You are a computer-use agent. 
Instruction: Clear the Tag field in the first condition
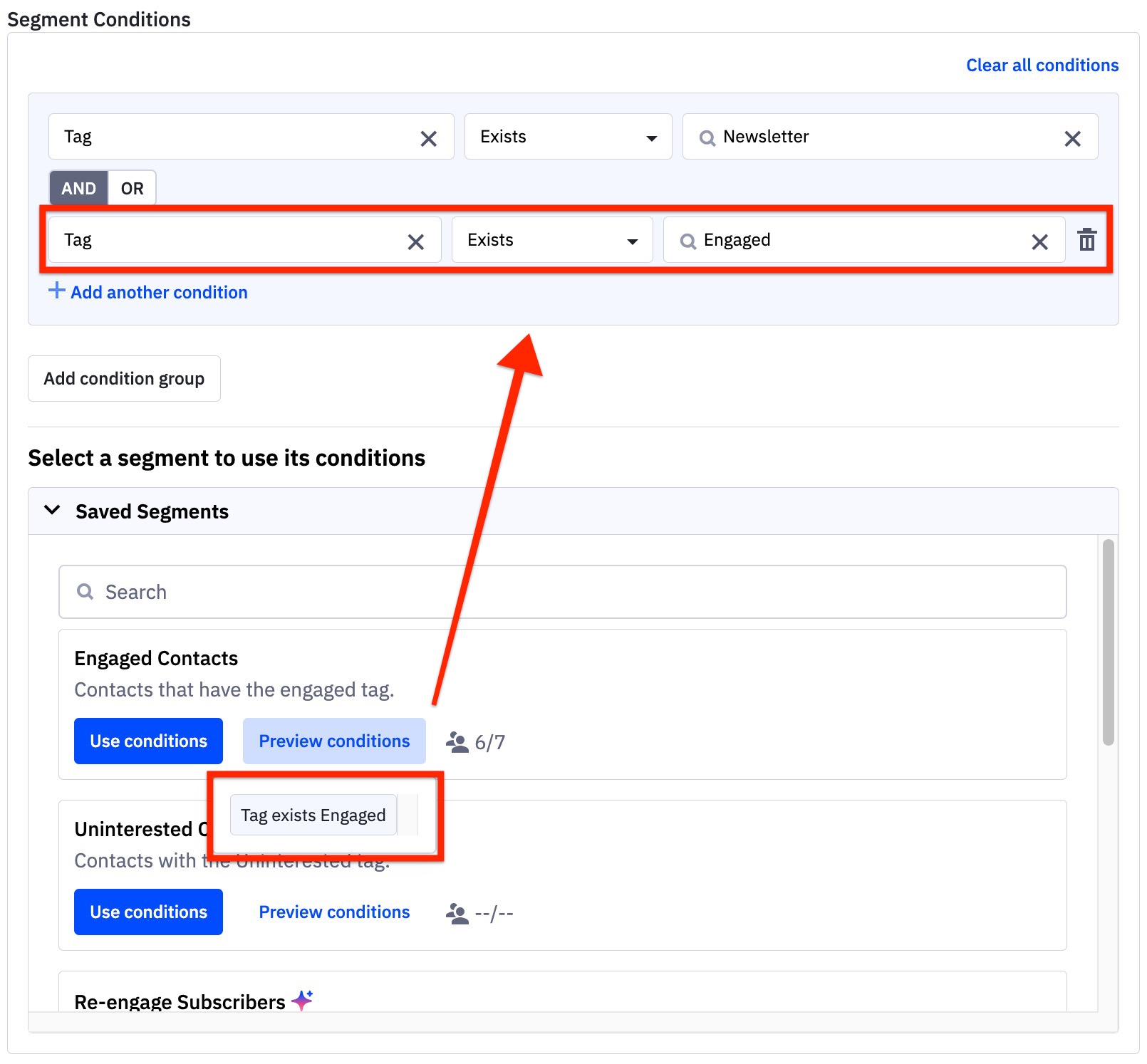(428, 137)
